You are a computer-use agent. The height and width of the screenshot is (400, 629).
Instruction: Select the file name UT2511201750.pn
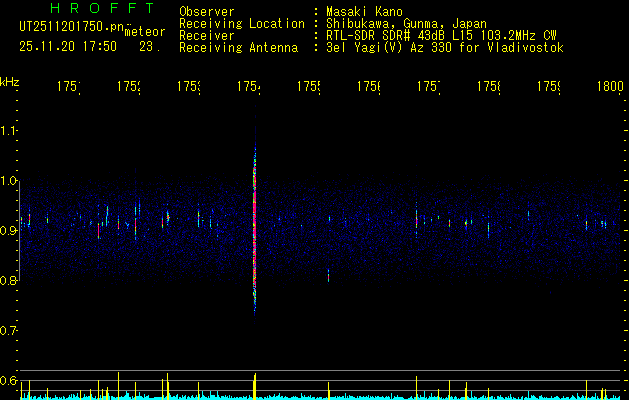[x=71, y=26]
